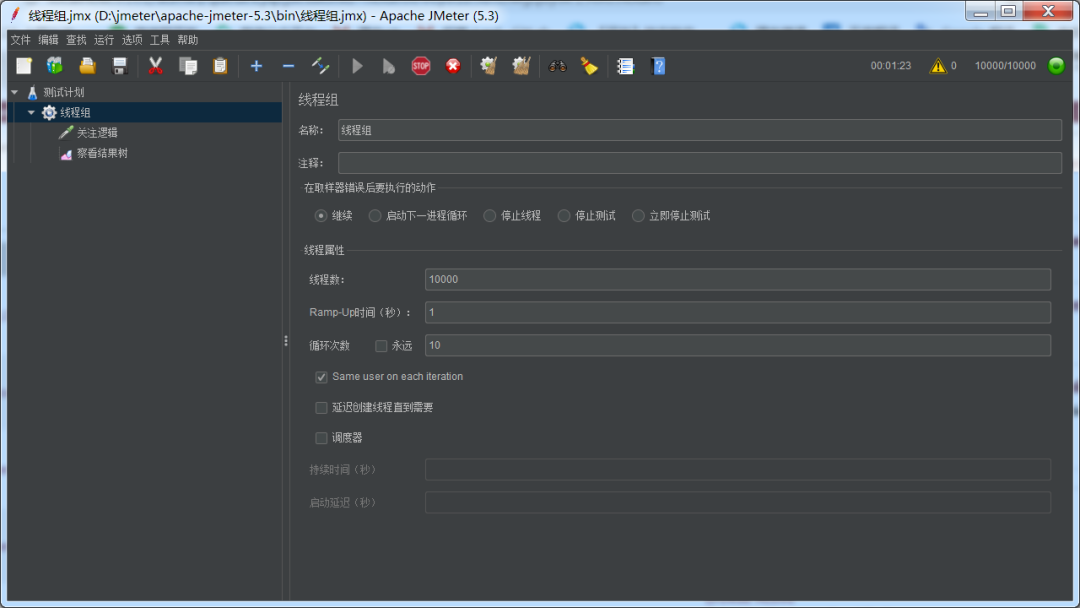The width and height of the screenshot is (1080, 608).
Task: Open the 文件 menu
Action: pyautogui.click(x=21, y=40)
